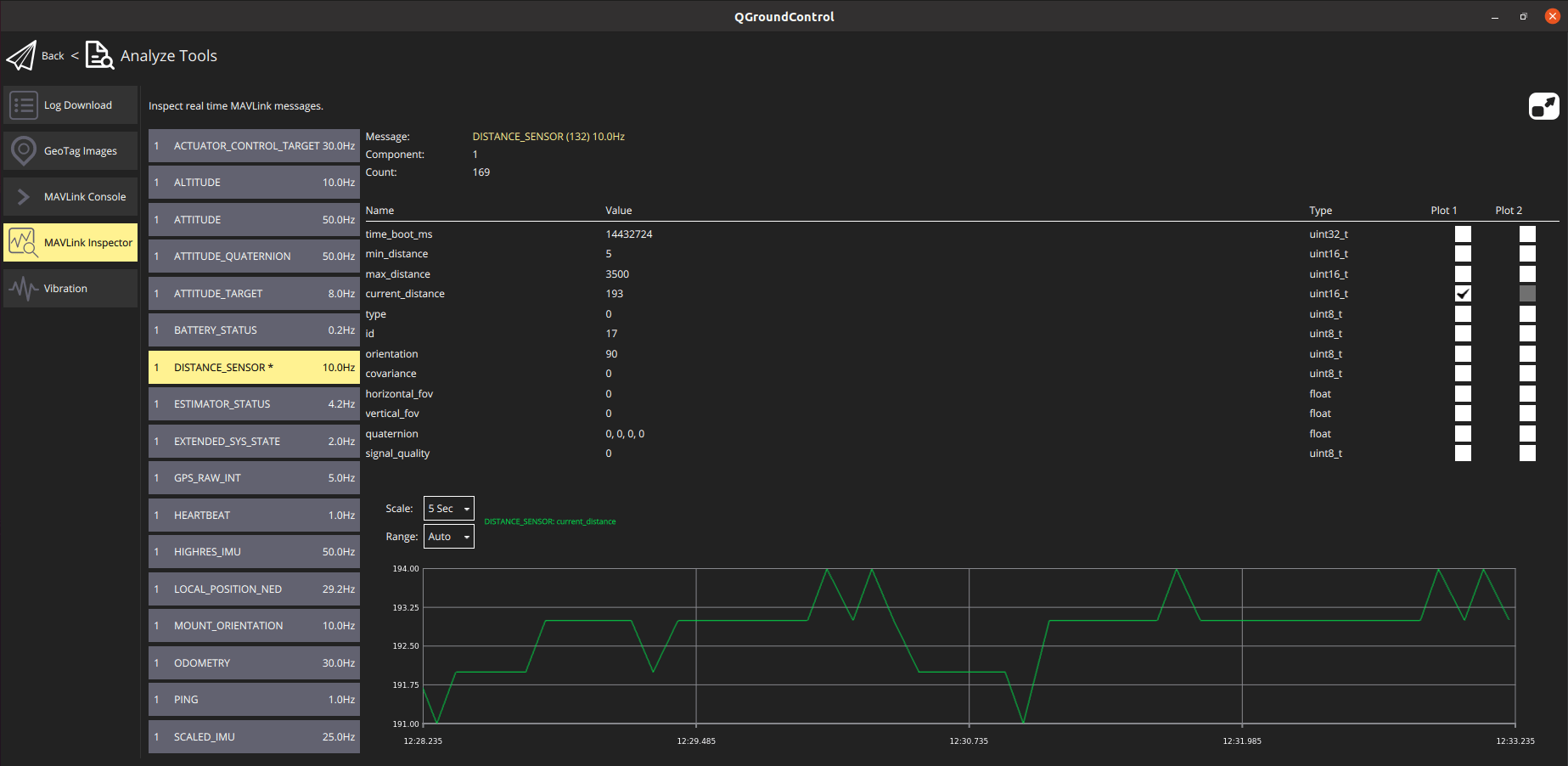
Task: Click the popout window icon top right
Action: [x=1543, y=105]
